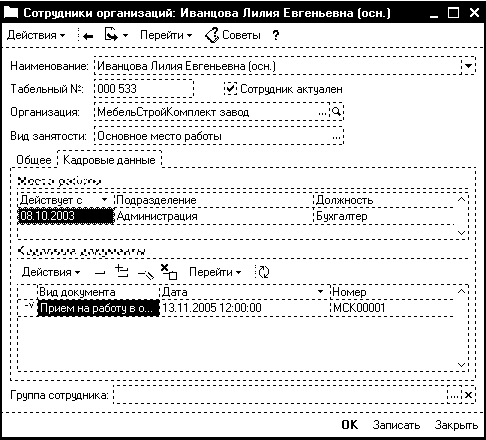Screen dimensions: 486x440
Task: Click ellipsis select button in Организация field
Action: (x=322, y=112)
